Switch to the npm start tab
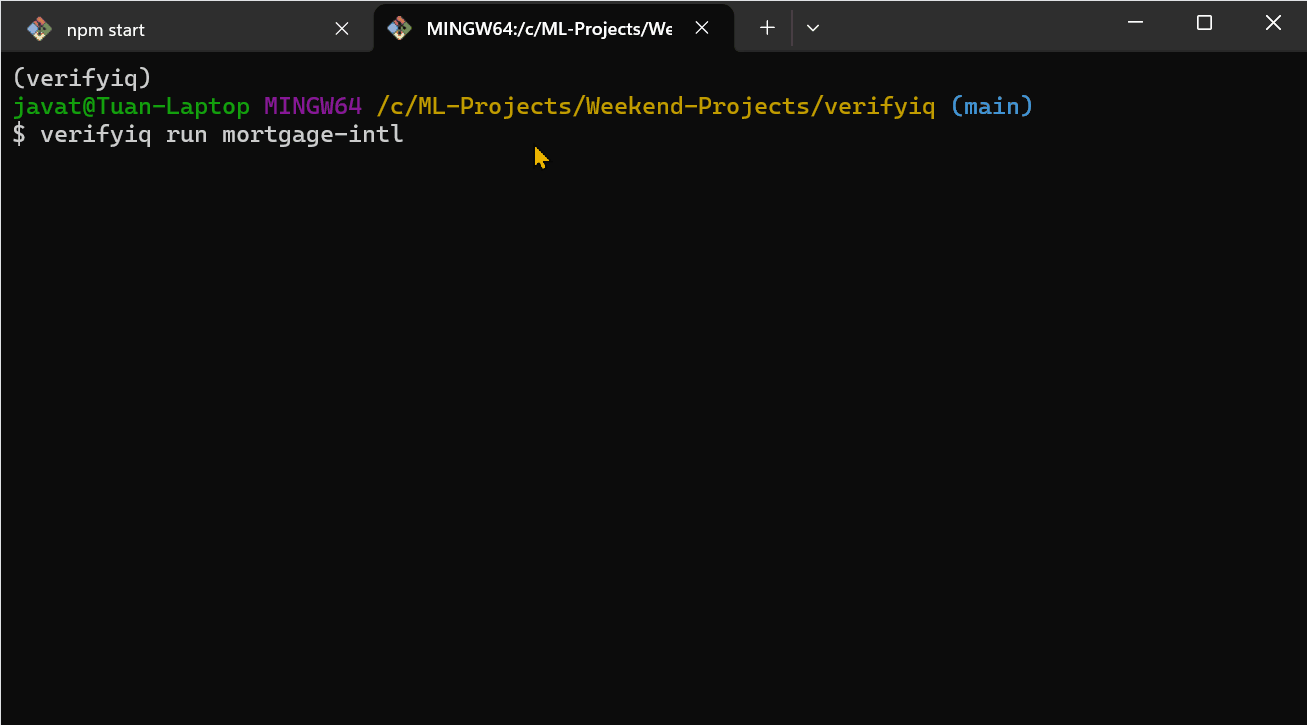Image resolution: width=1307 pixels, height=725 pixels. pyautogui.click(x=187, y=29)
